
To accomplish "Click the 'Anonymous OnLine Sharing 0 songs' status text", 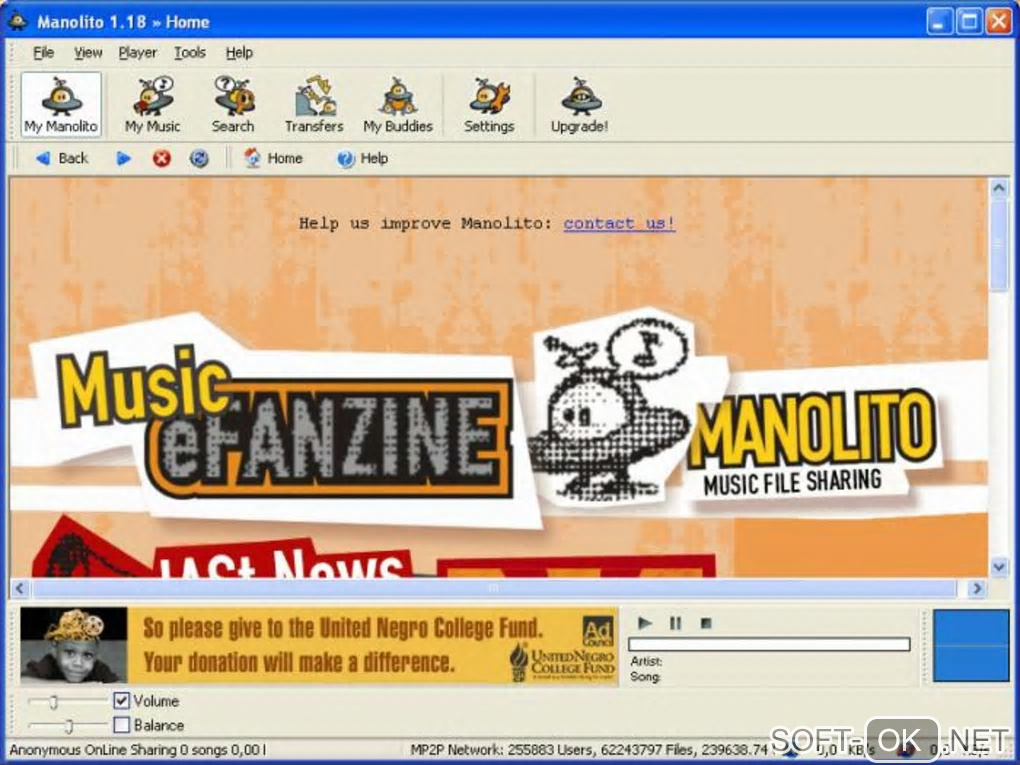I will pos(138,750).
